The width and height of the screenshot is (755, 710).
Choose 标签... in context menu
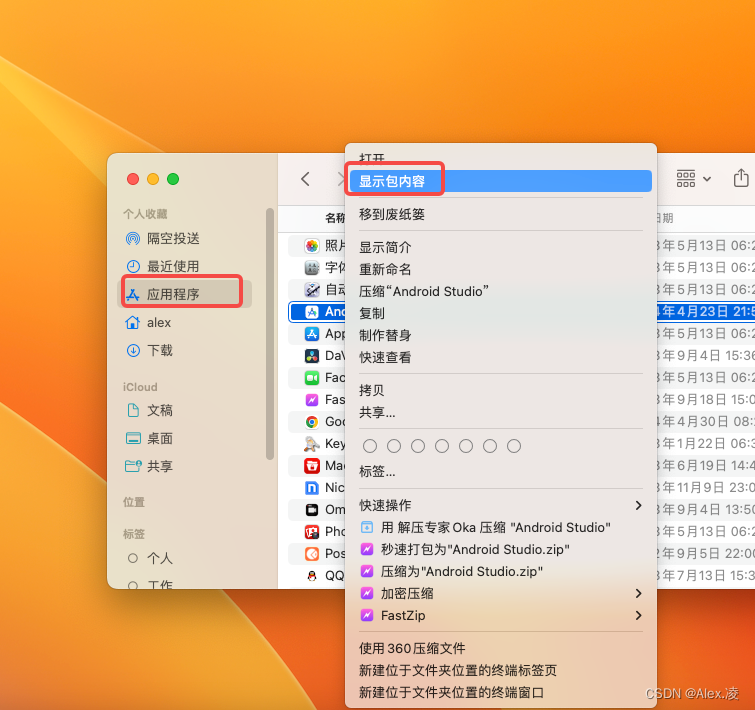tap(501, 472)
